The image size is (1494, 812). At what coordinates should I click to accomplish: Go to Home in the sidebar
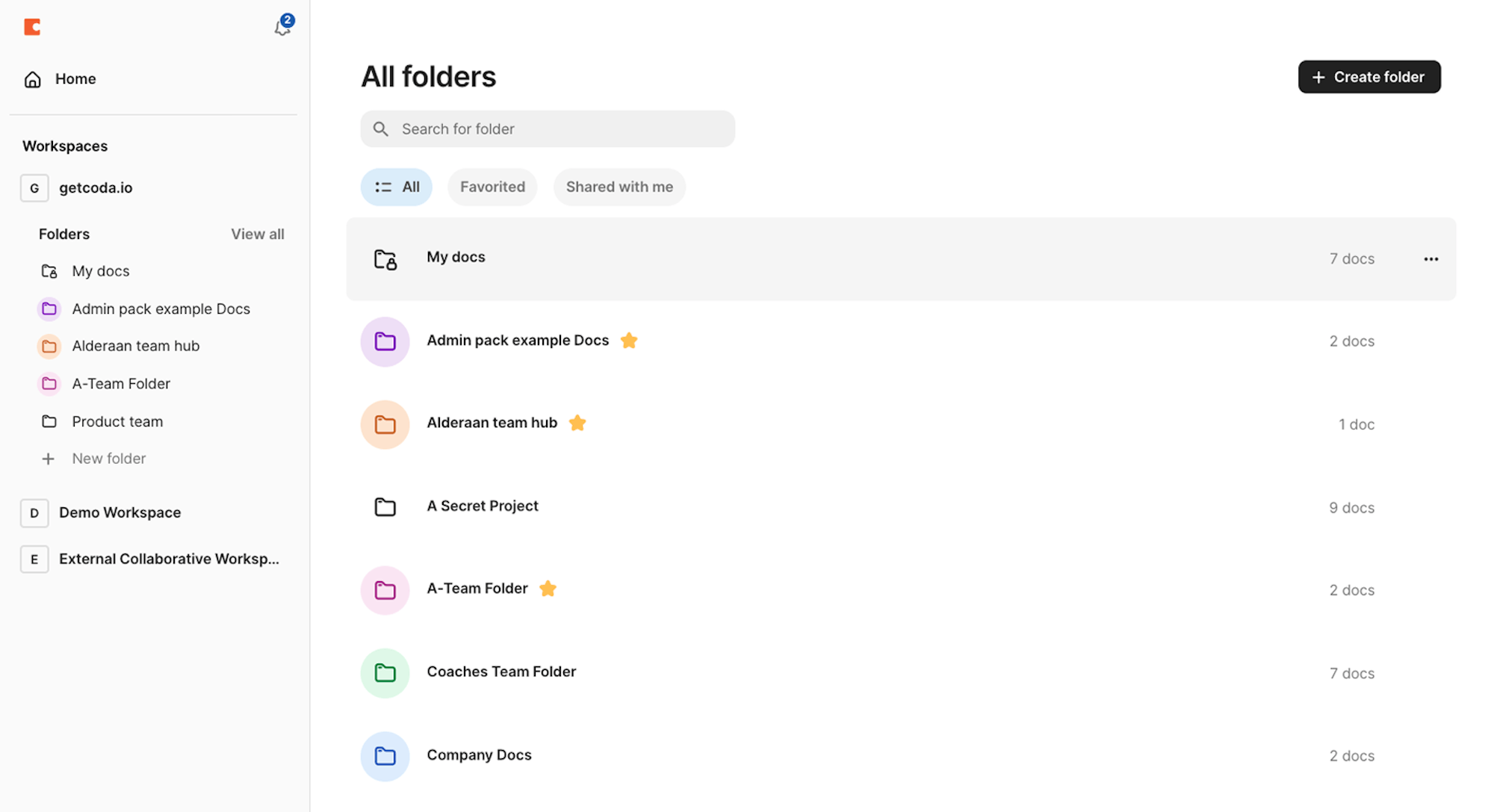pyautogui.click(x=75, y=79)
